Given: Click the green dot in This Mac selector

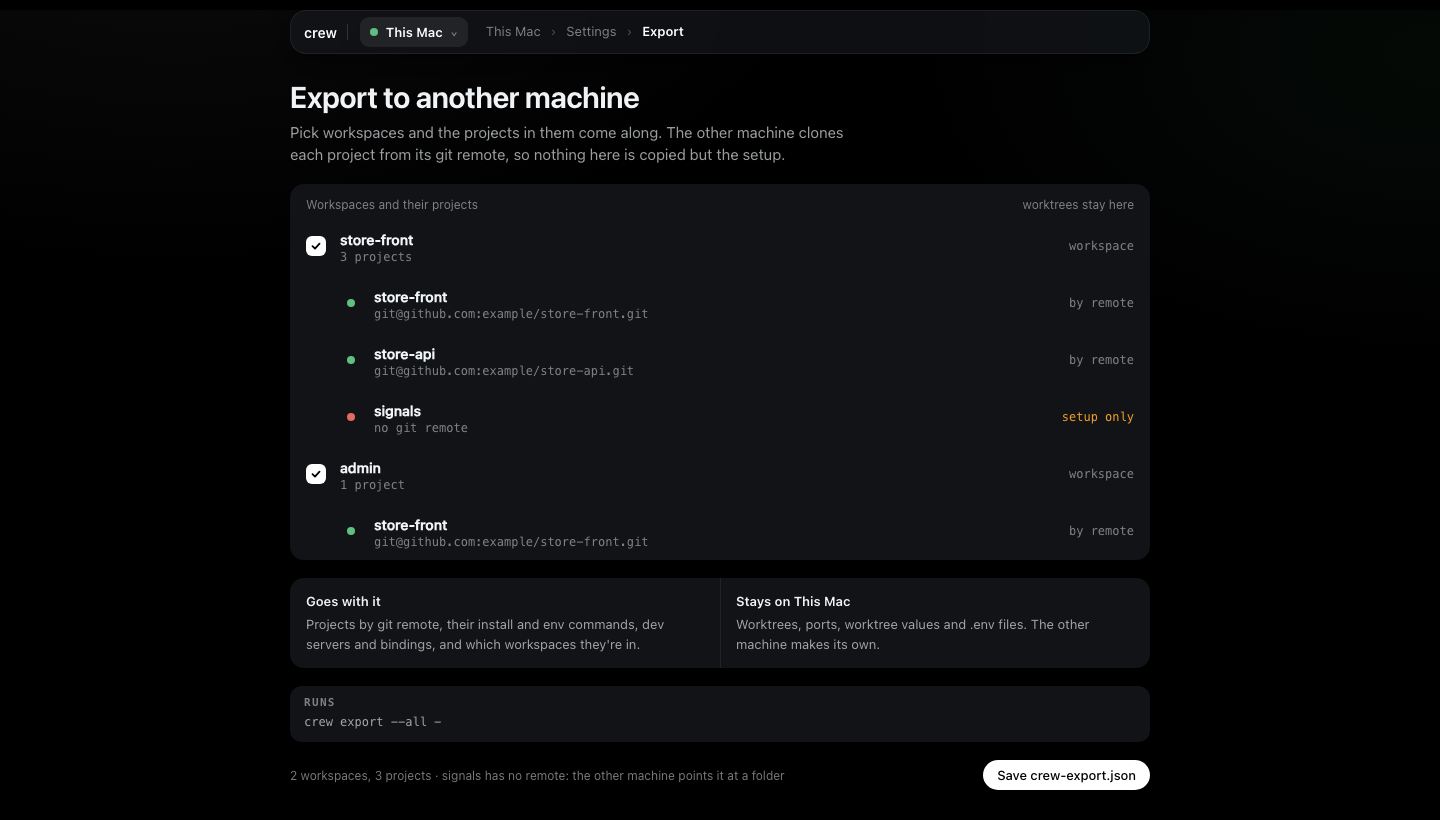Looking at the screenshot, I should [x=374, y=32].
